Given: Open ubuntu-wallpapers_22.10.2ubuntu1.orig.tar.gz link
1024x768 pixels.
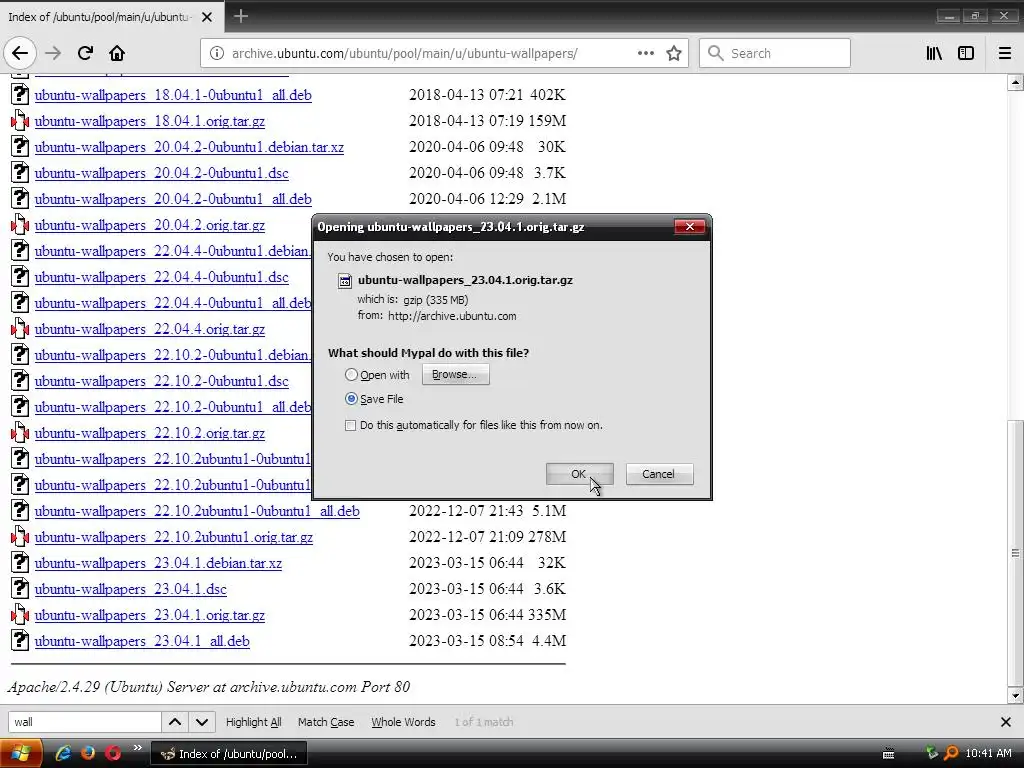Looking at the screenshot, I should [x=174, y=537].
